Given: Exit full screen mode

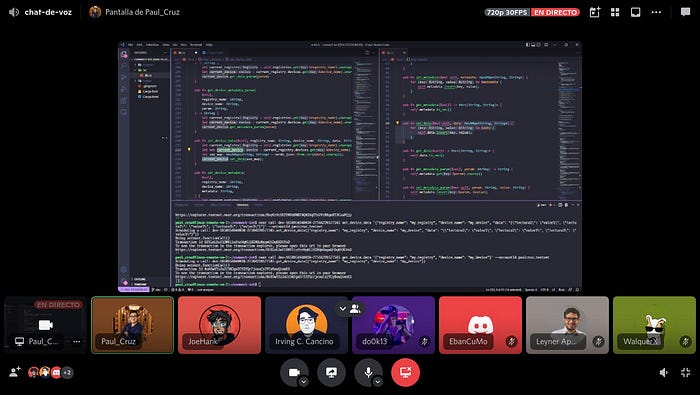Looking at the screenshot, I should (686, 372).
